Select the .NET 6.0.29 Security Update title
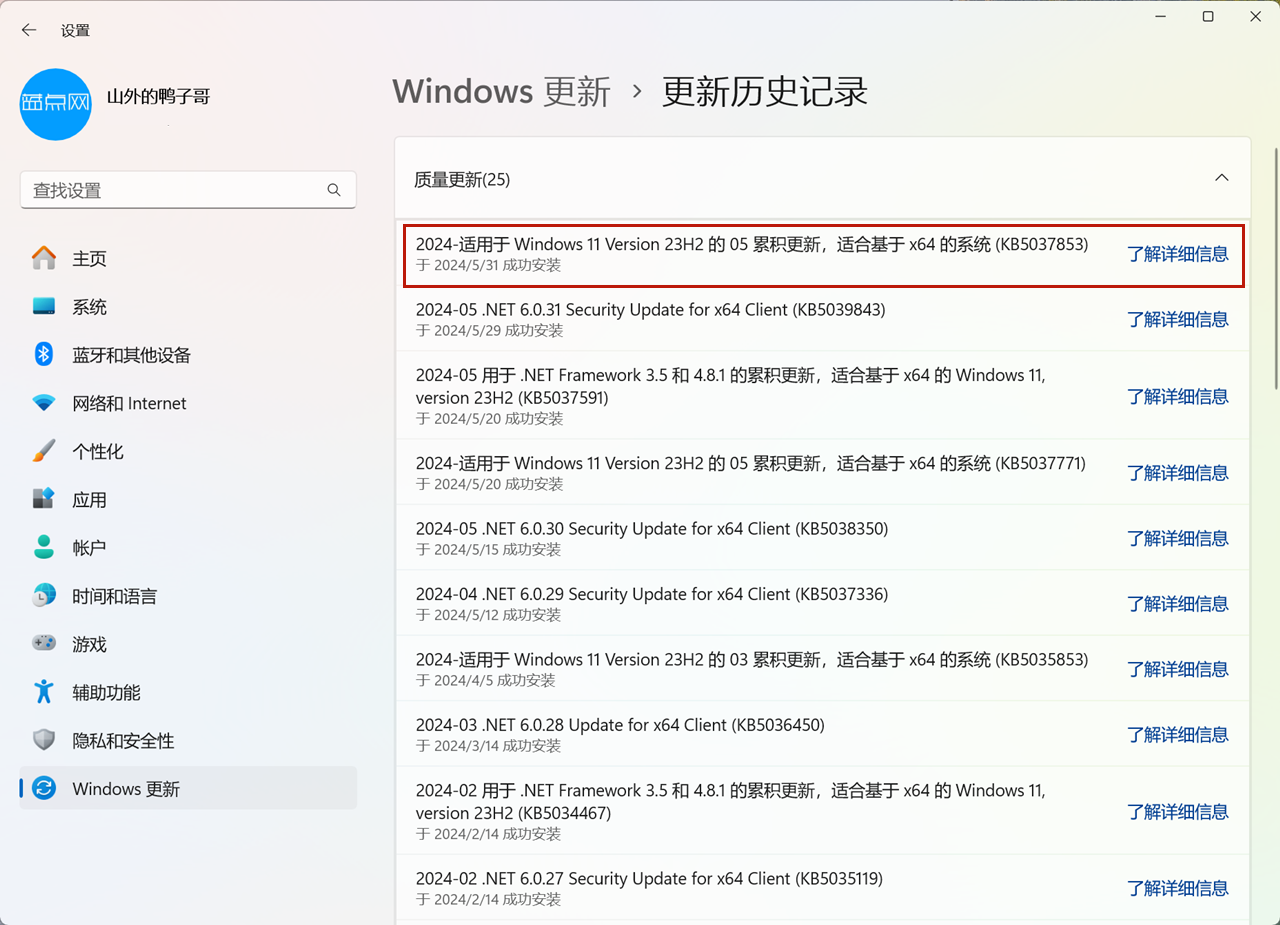Screen dimensions: 1280x925 (652, 594)
